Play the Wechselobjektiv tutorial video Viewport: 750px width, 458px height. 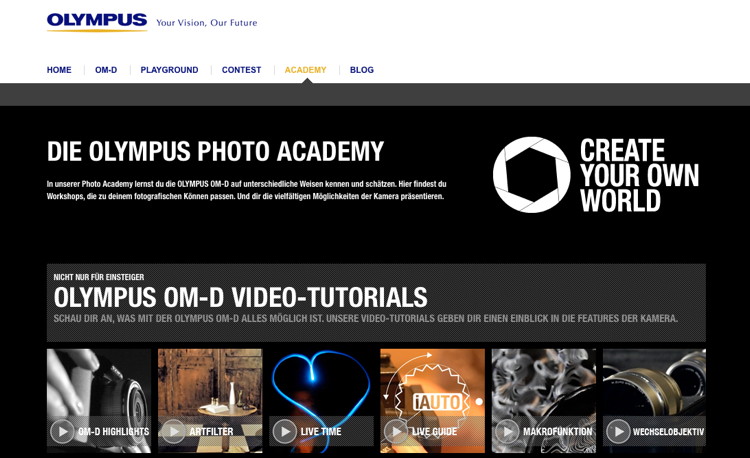coord(619,431)
